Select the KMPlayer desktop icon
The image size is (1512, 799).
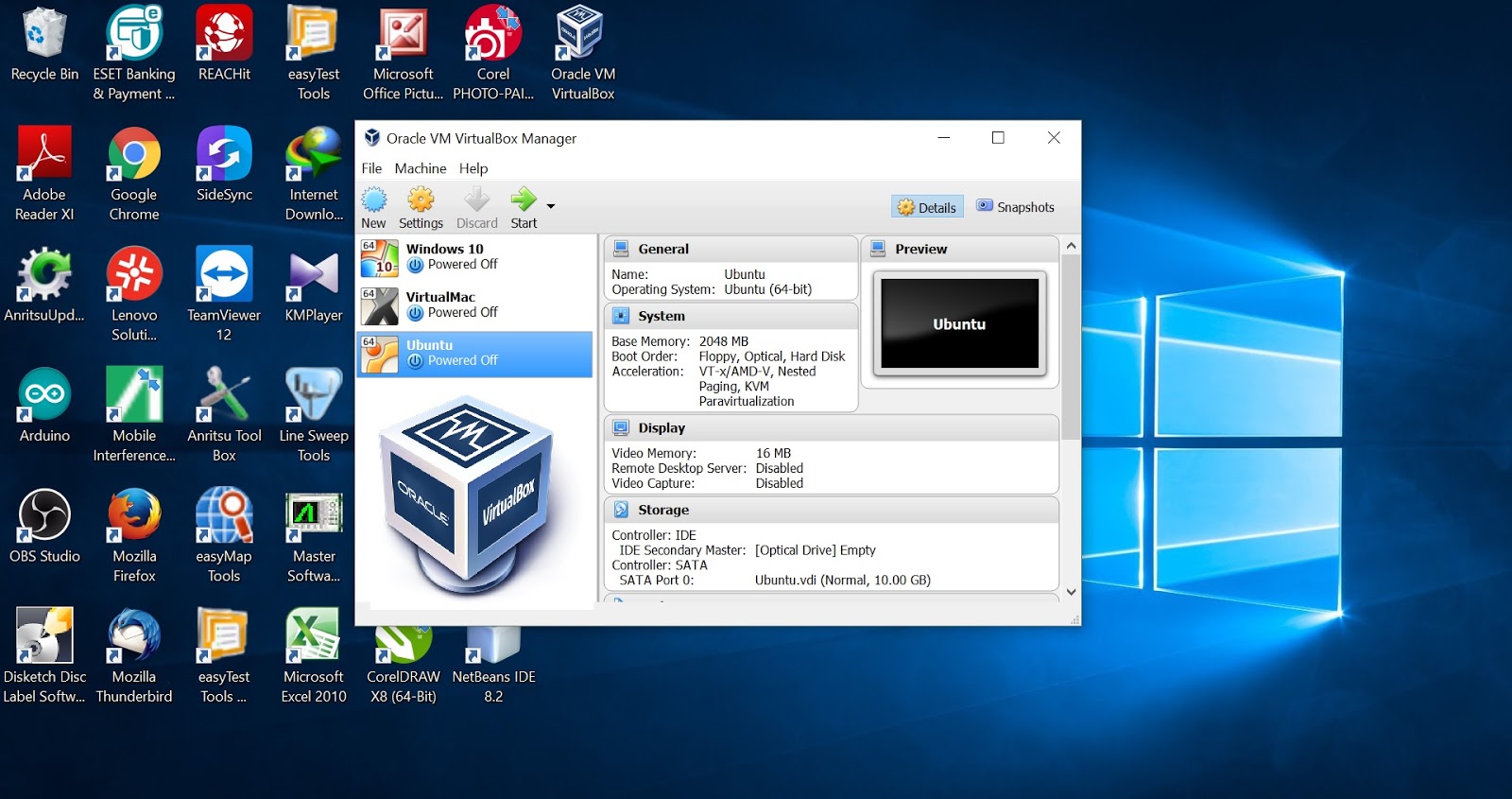click(x=314, y=285)
